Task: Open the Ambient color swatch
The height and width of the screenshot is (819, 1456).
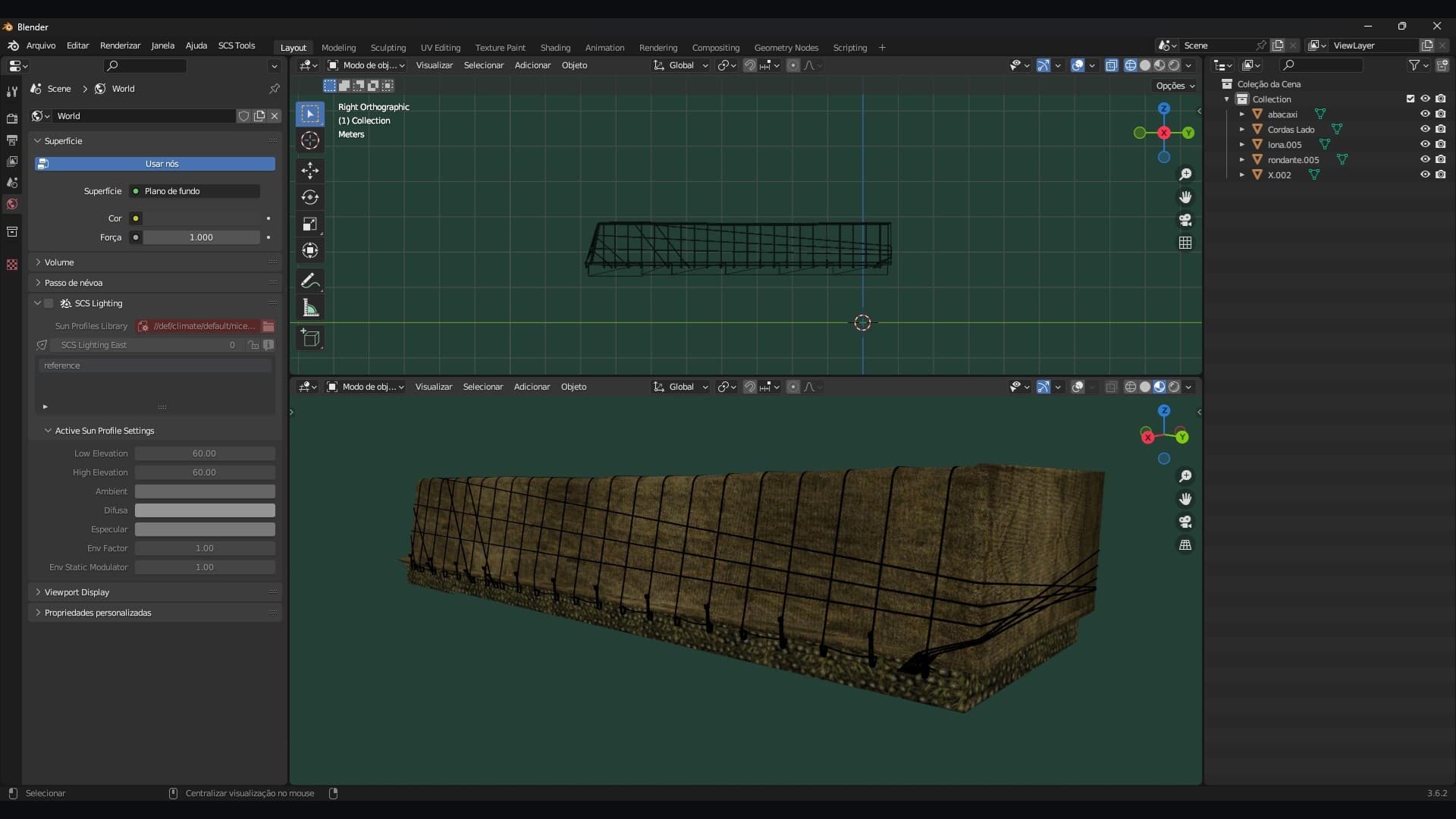Action: [205, 491]
